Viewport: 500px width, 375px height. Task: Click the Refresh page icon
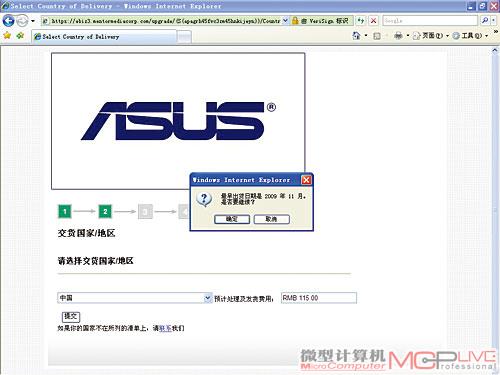pos(361,21)
